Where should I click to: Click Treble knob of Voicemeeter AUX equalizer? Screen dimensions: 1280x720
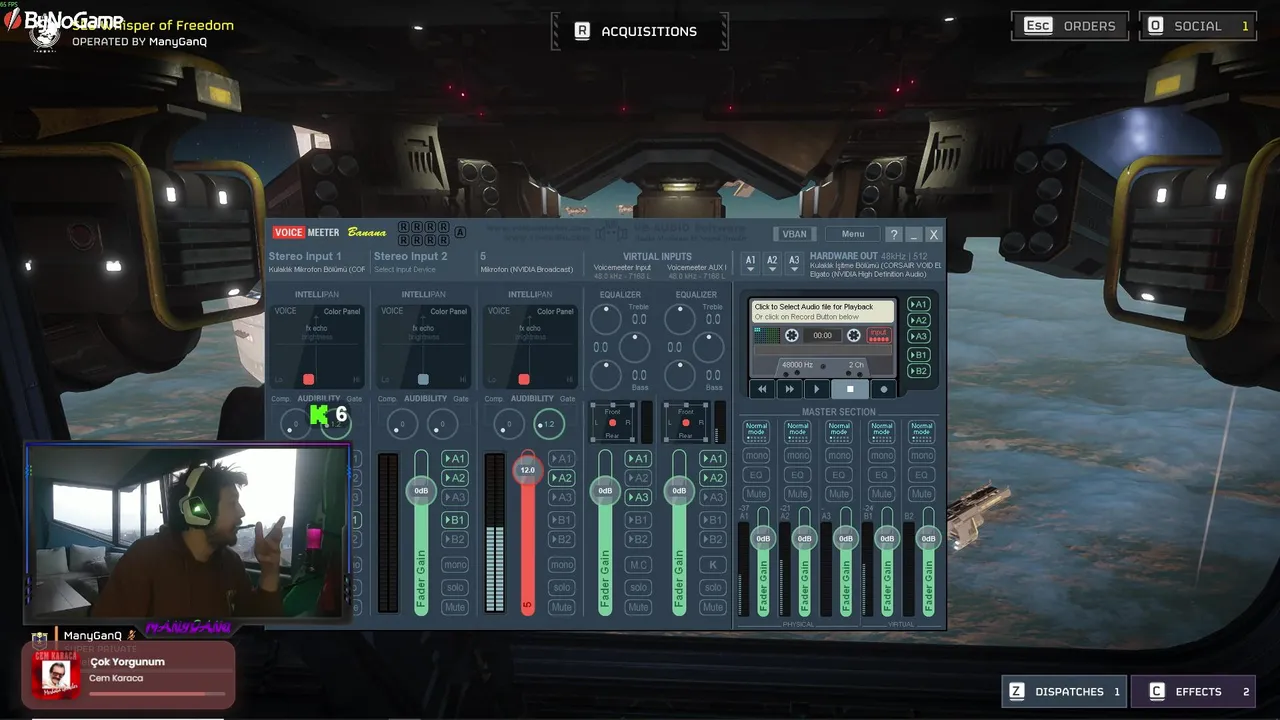coord(680,320)
